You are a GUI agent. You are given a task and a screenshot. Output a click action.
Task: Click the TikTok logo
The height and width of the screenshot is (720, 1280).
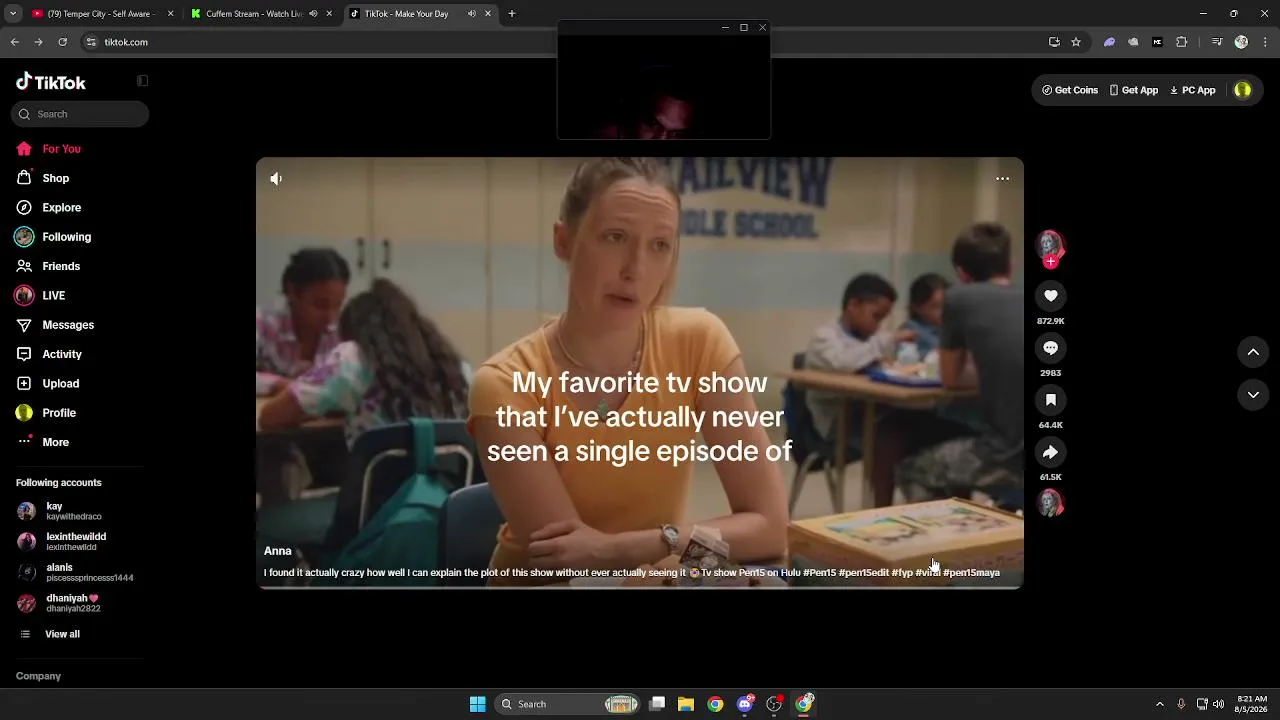click(x=51, y=82)
